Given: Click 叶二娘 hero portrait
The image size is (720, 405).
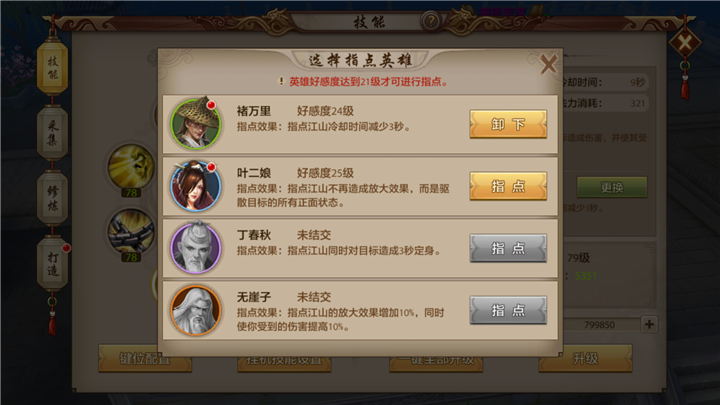Looking at the screenshot, I should pos(196,186).
